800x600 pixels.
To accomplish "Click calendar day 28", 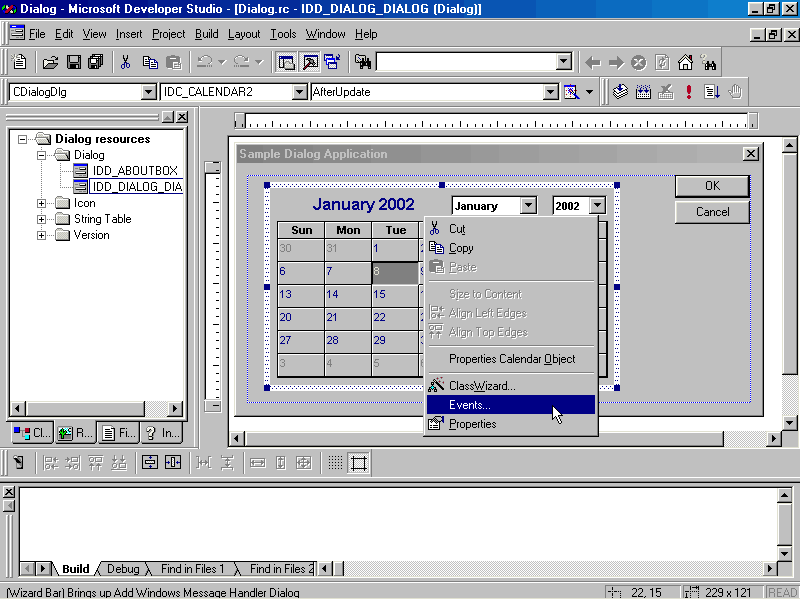I will pyautogui.click(x=348, y=342).
